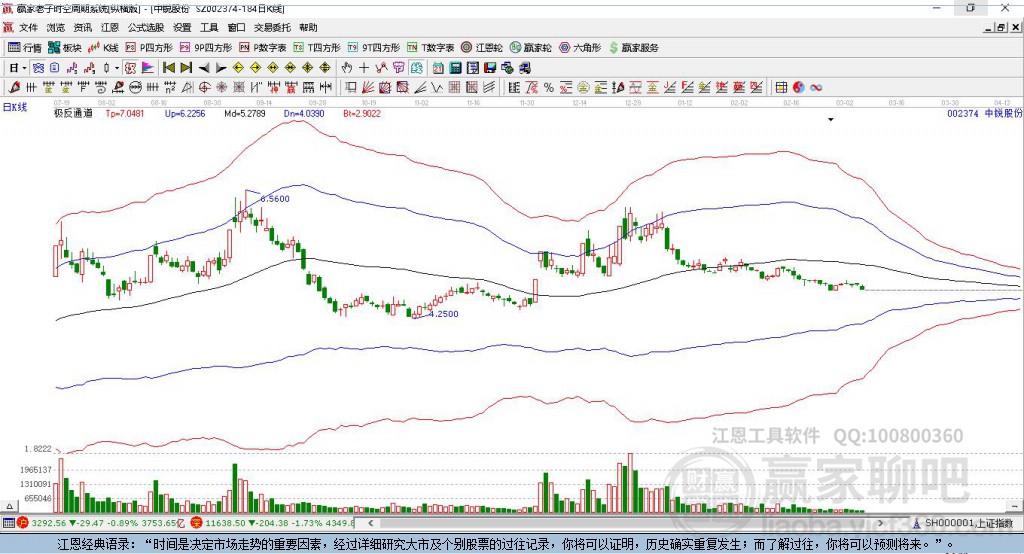This screenshot has height=554, width=1024.
Task: Open the P四方形 tool
Action: tap(149, 48)
